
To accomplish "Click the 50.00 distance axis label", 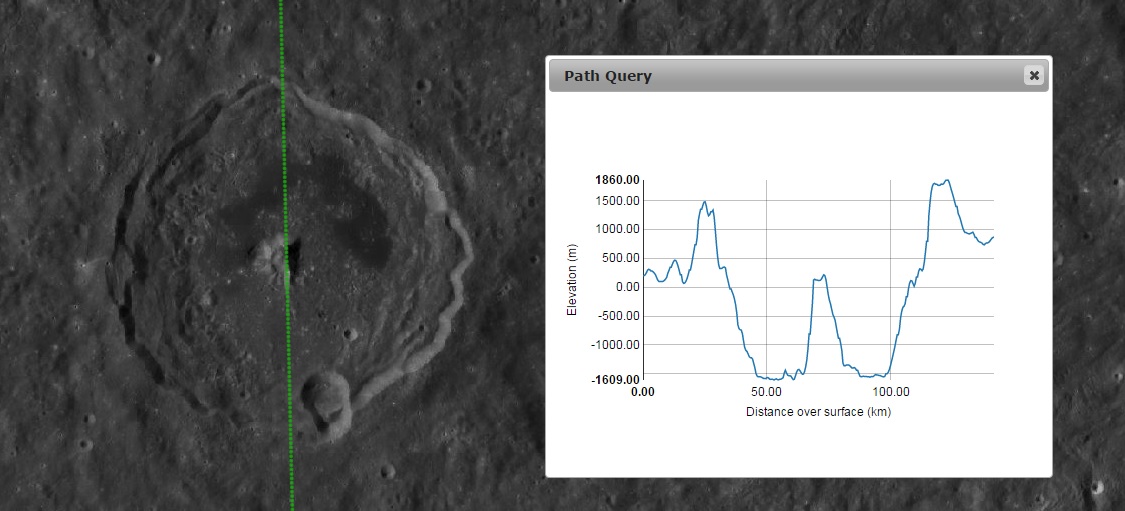I will [x=766, y=392].
